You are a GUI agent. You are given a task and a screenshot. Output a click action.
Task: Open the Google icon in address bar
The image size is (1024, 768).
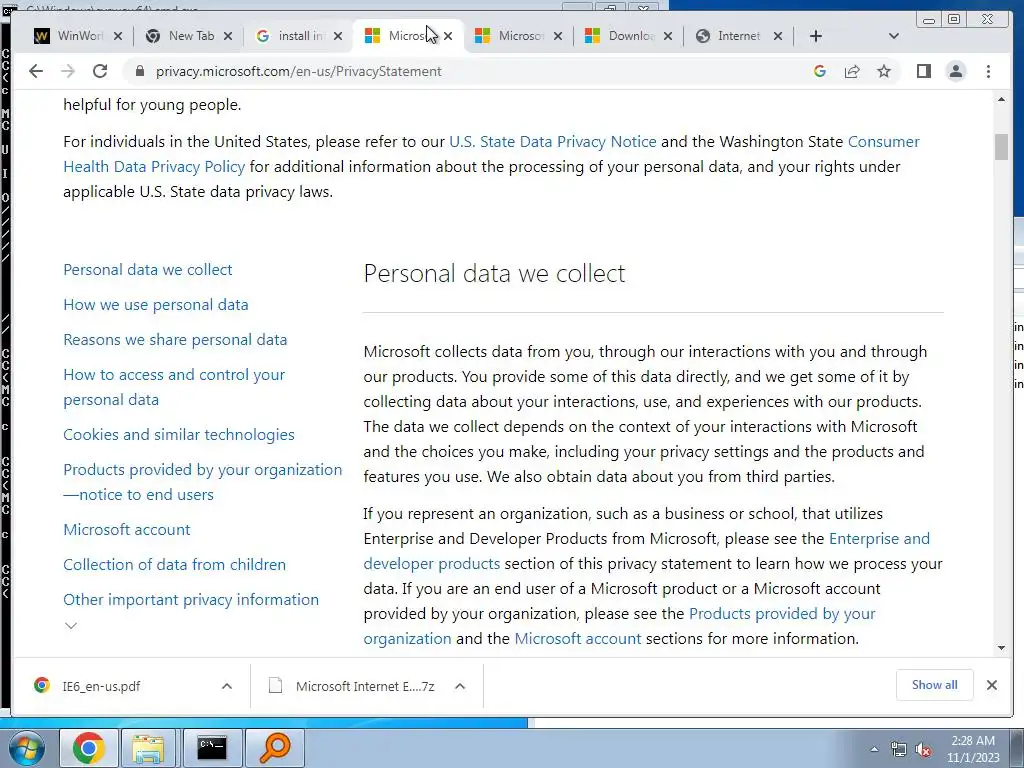point(820,71)
